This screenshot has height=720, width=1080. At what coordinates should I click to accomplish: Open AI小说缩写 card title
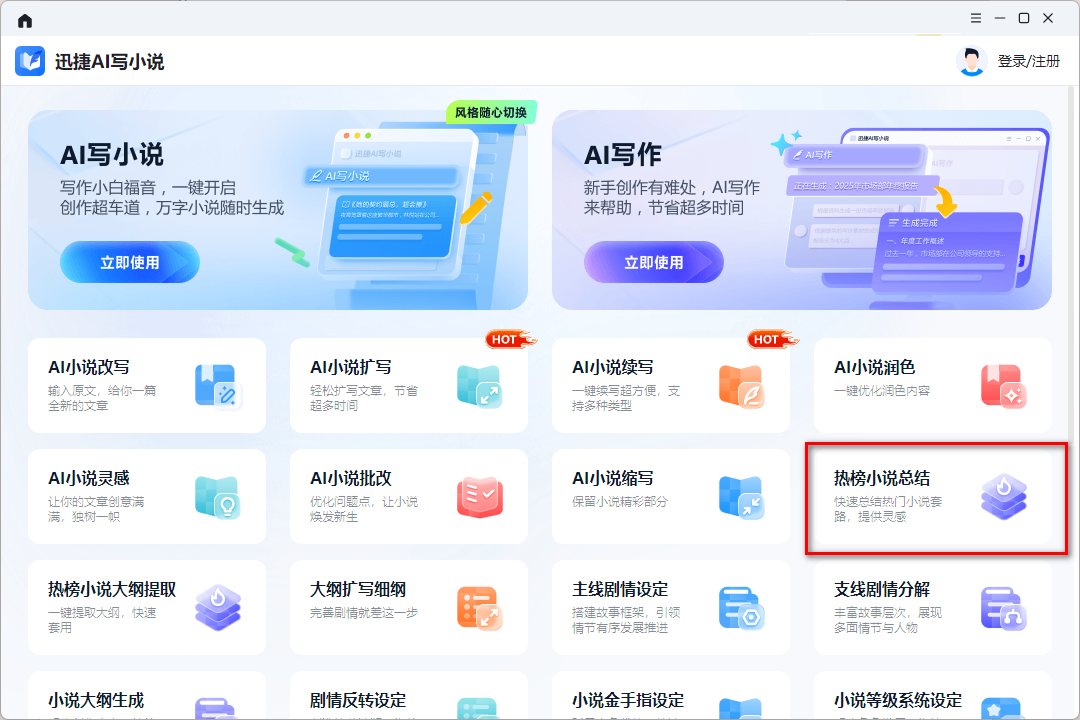612,478
